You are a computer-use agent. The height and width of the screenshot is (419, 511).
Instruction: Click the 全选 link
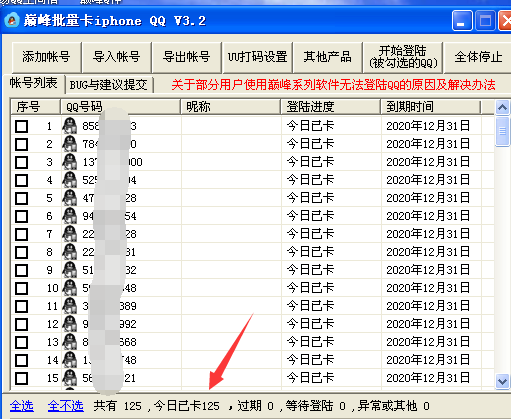tap(22, 406)
